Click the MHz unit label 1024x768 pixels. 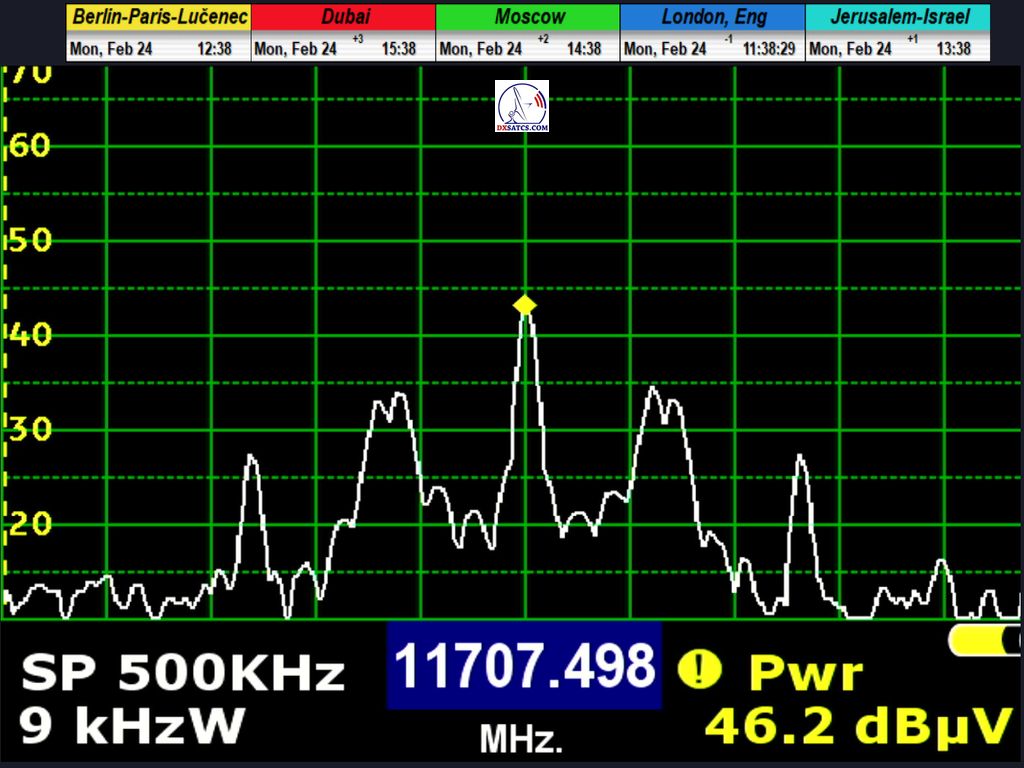pos(521,740)
